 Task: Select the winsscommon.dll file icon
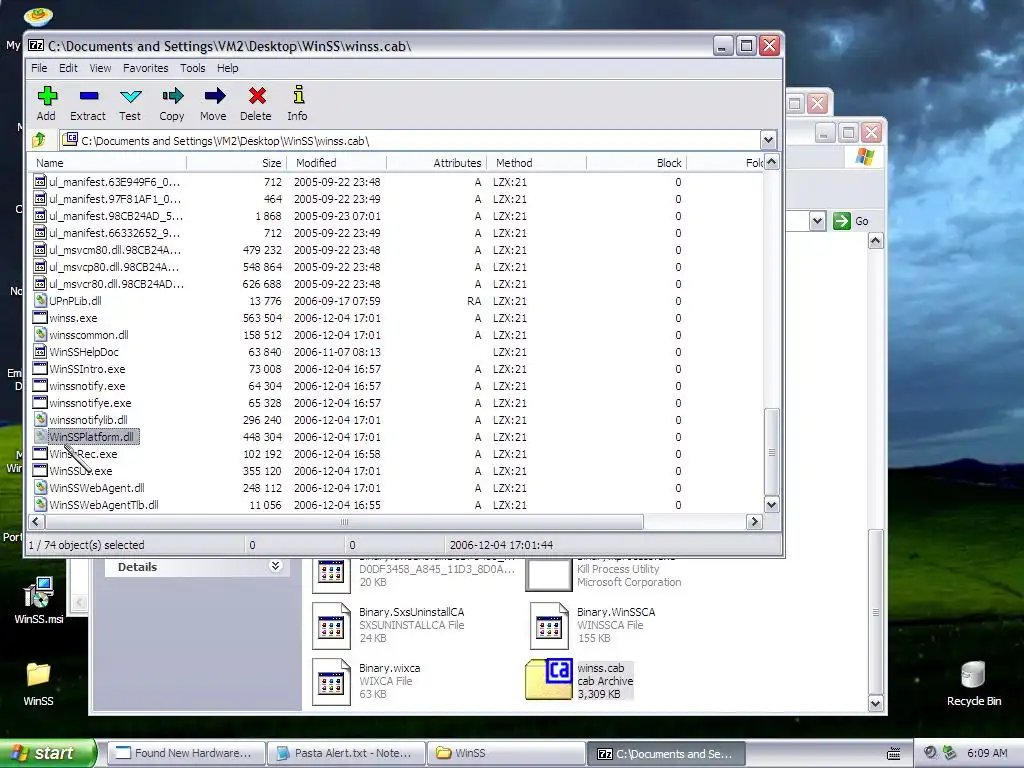click(x=40, y=335)
